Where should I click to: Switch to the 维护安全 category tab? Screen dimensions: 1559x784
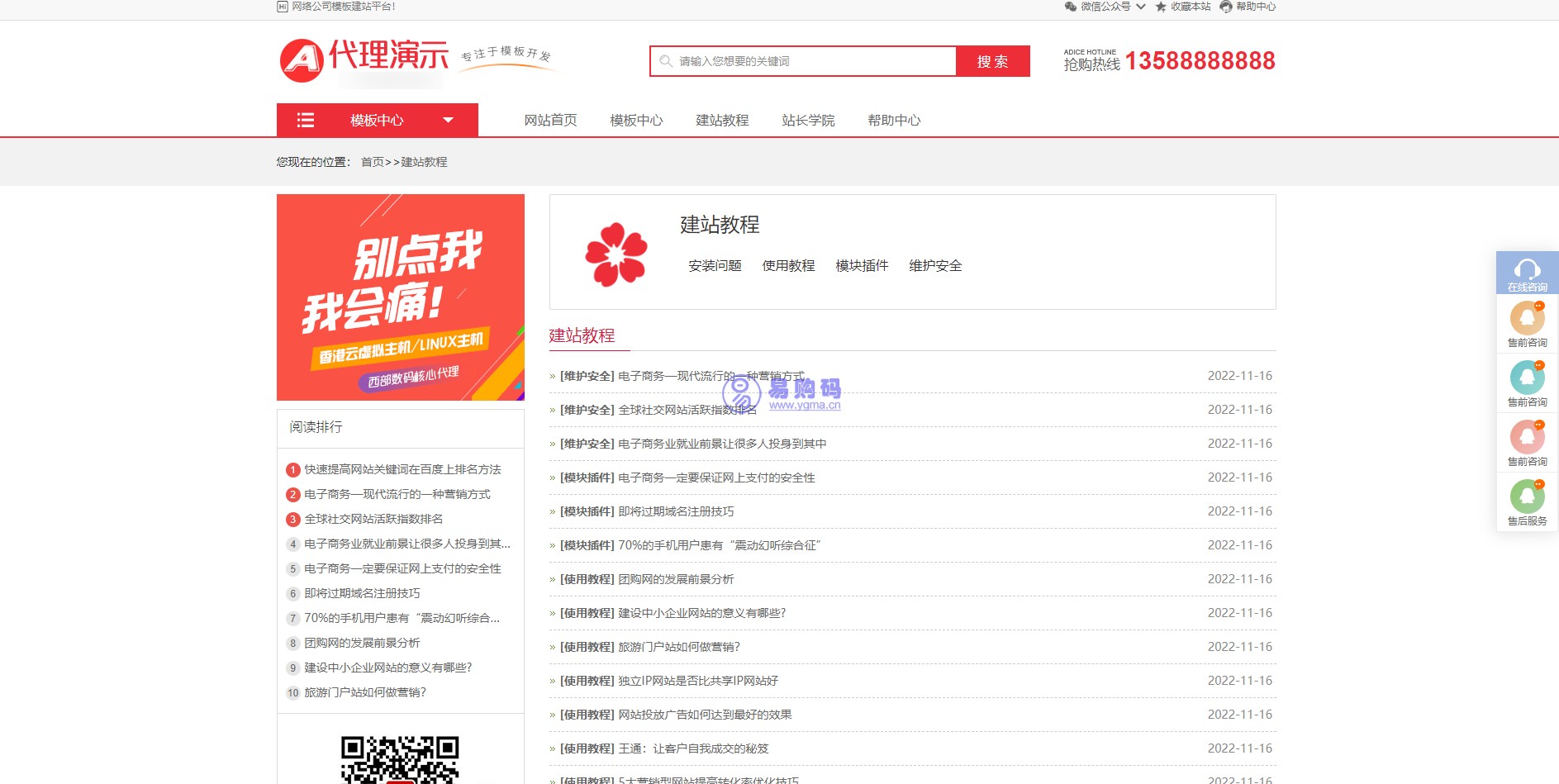coord(934,266)
